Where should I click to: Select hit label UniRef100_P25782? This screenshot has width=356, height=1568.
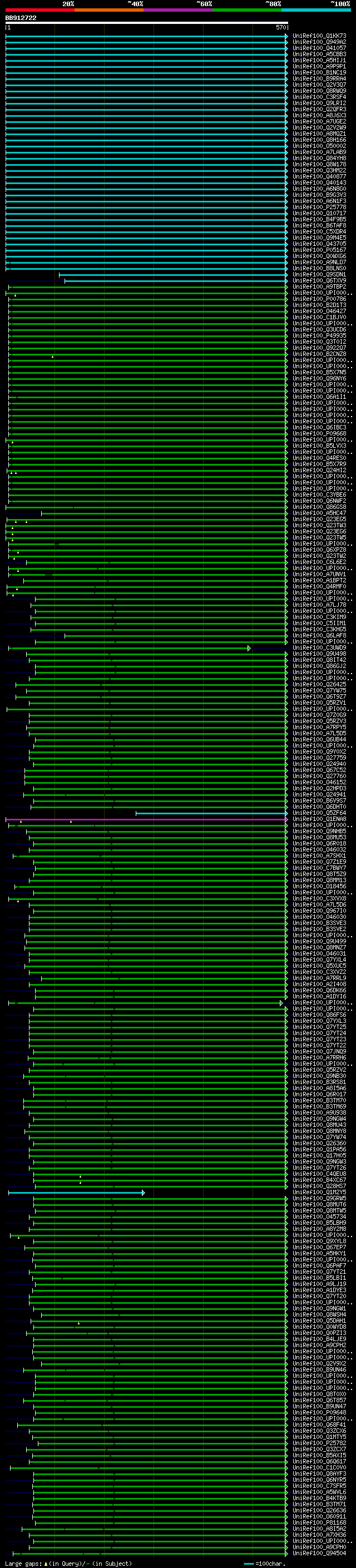(319, 1443)
